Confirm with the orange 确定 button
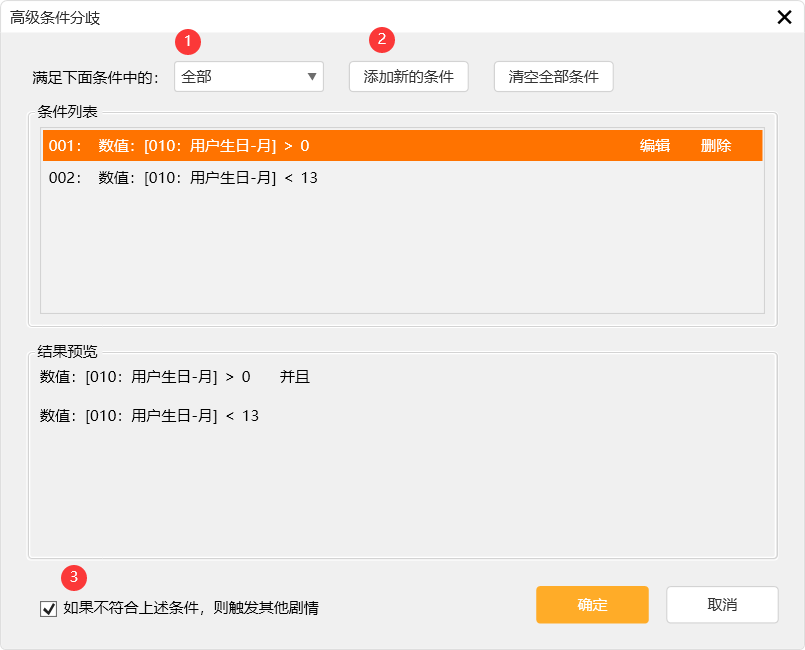805x650 pixels. click(x=592, y=605)
